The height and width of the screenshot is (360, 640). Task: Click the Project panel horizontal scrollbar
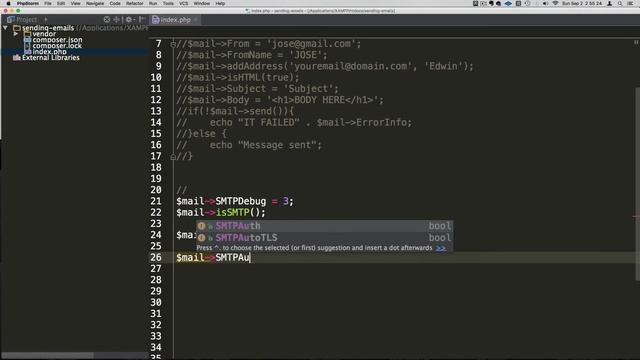47,356
